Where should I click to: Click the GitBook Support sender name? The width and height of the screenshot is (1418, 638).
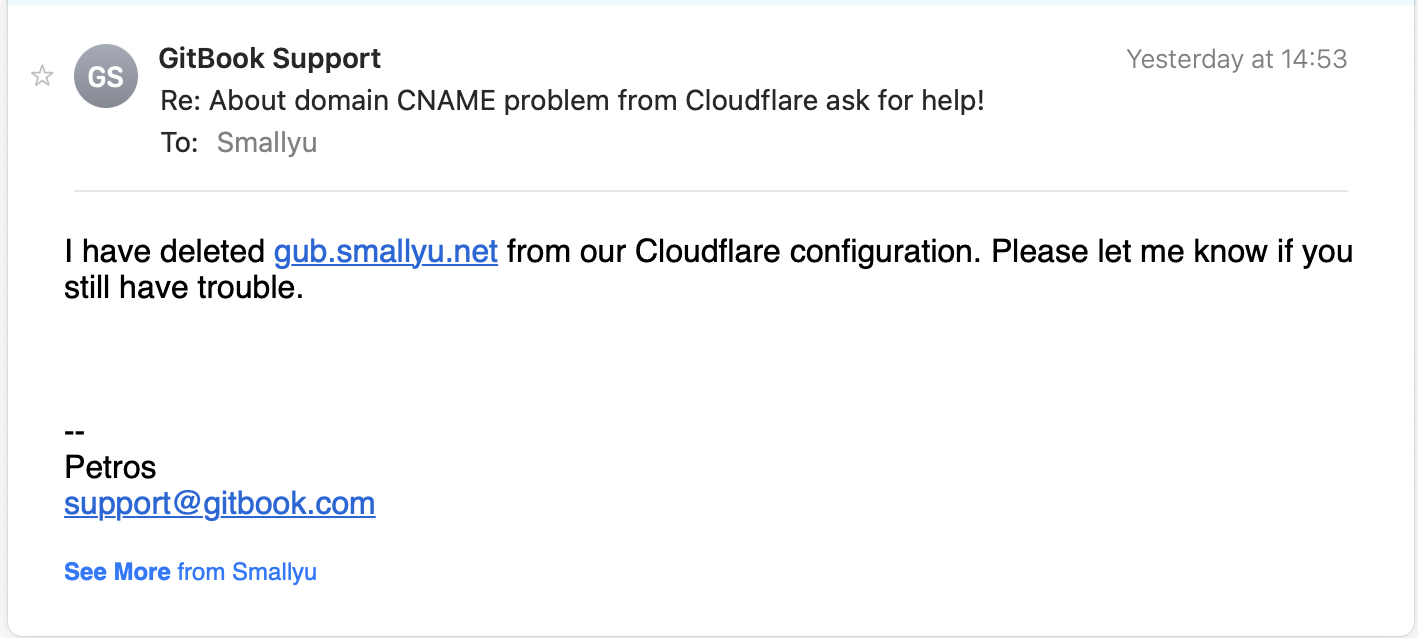tap(270, 58)
